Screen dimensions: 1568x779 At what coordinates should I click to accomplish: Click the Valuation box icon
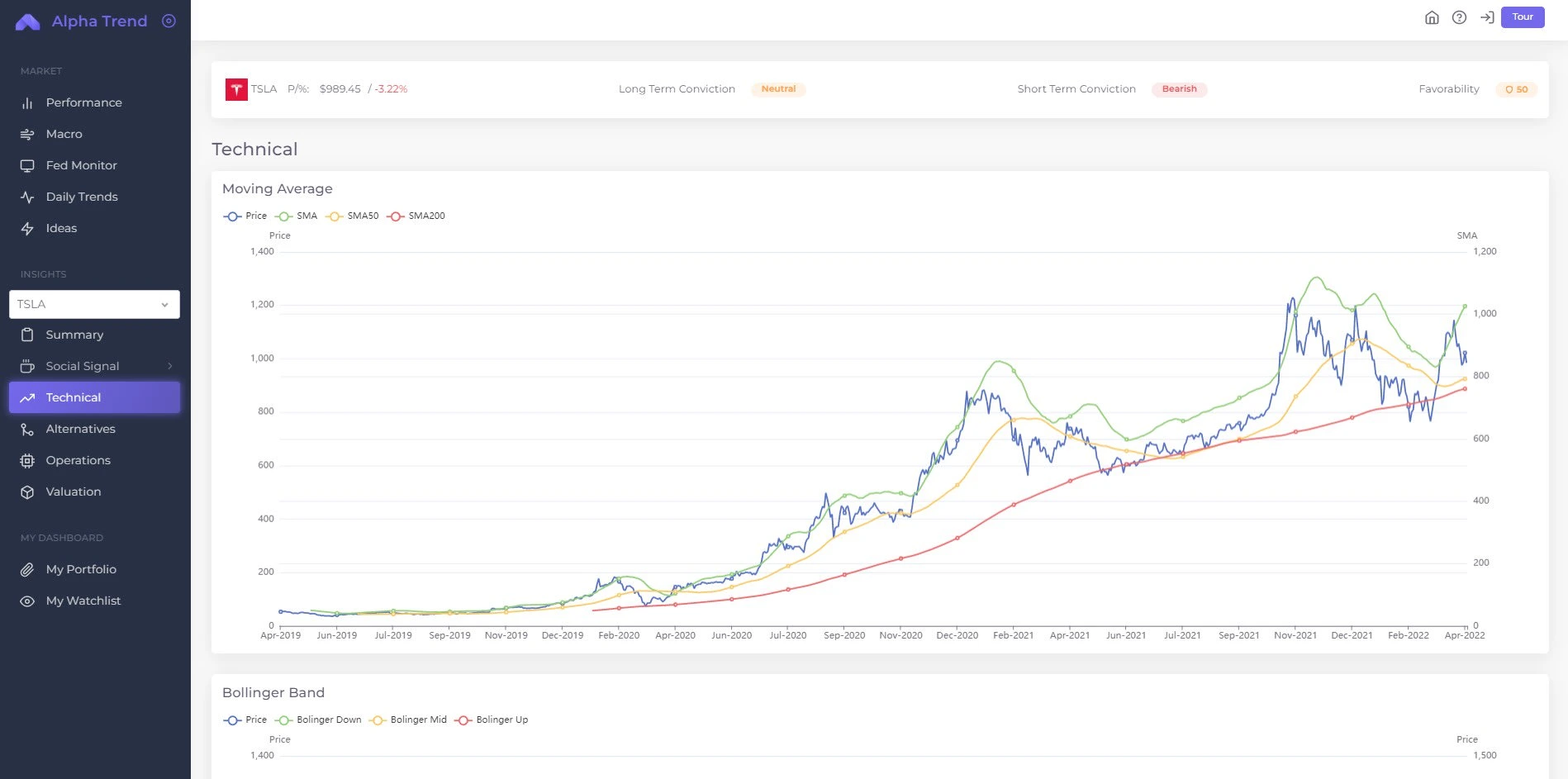pyautogui.click(x=27, y=492)
